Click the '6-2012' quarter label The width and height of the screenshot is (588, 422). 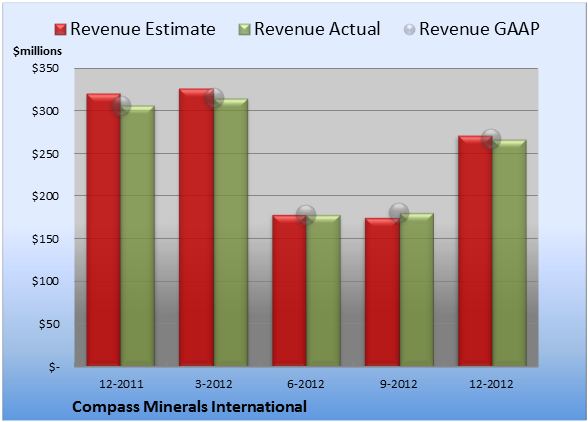(306, 384)
